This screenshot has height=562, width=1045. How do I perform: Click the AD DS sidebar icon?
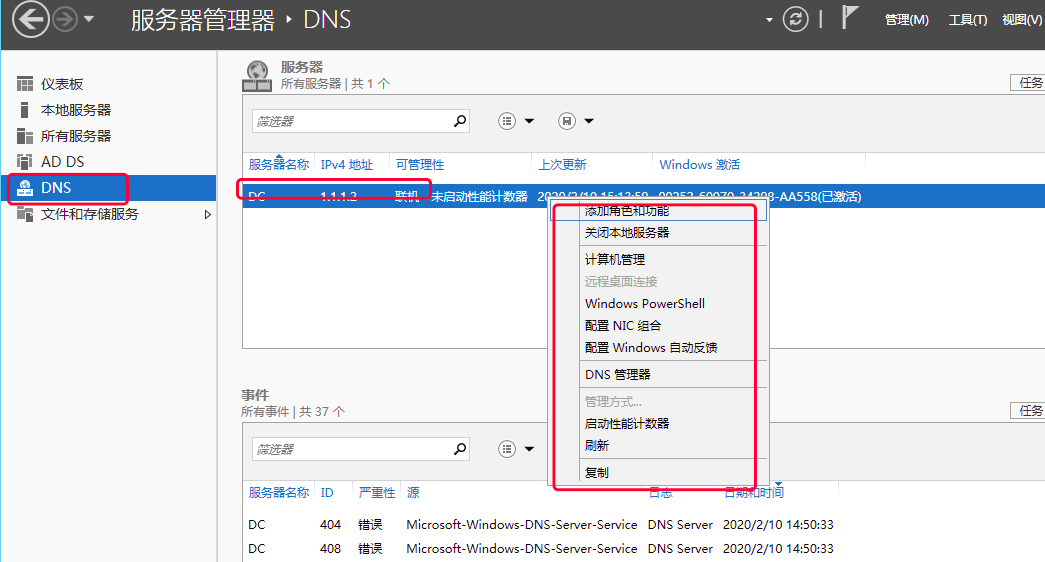[x=25, y=162]
